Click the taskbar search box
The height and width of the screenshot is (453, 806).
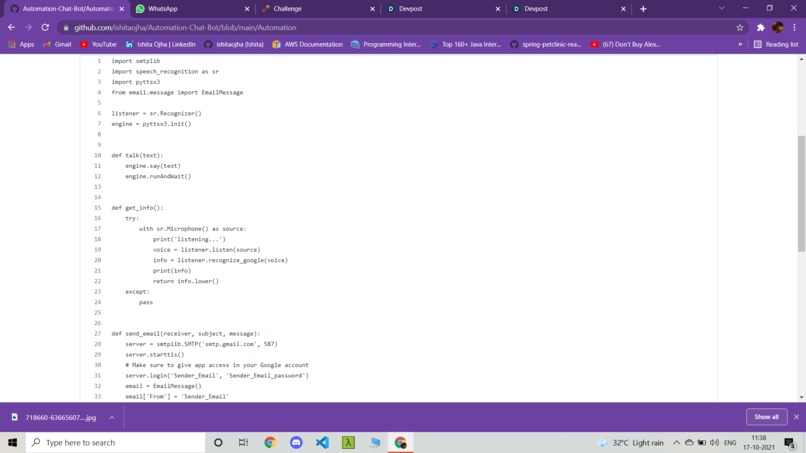tap(115, 443)
